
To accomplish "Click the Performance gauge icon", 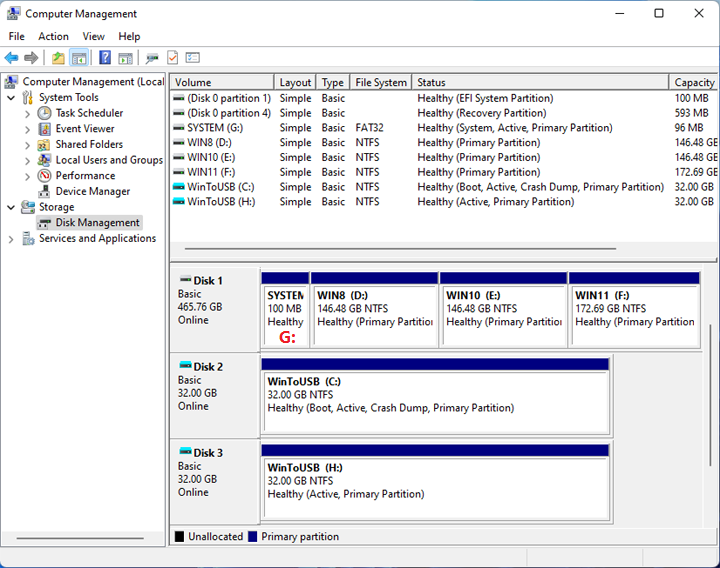I will (x=45, y=175).
